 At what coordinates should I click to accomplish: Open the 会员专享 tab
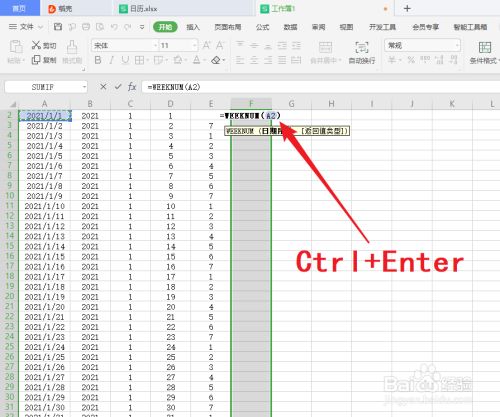click(x=425, y=27)
